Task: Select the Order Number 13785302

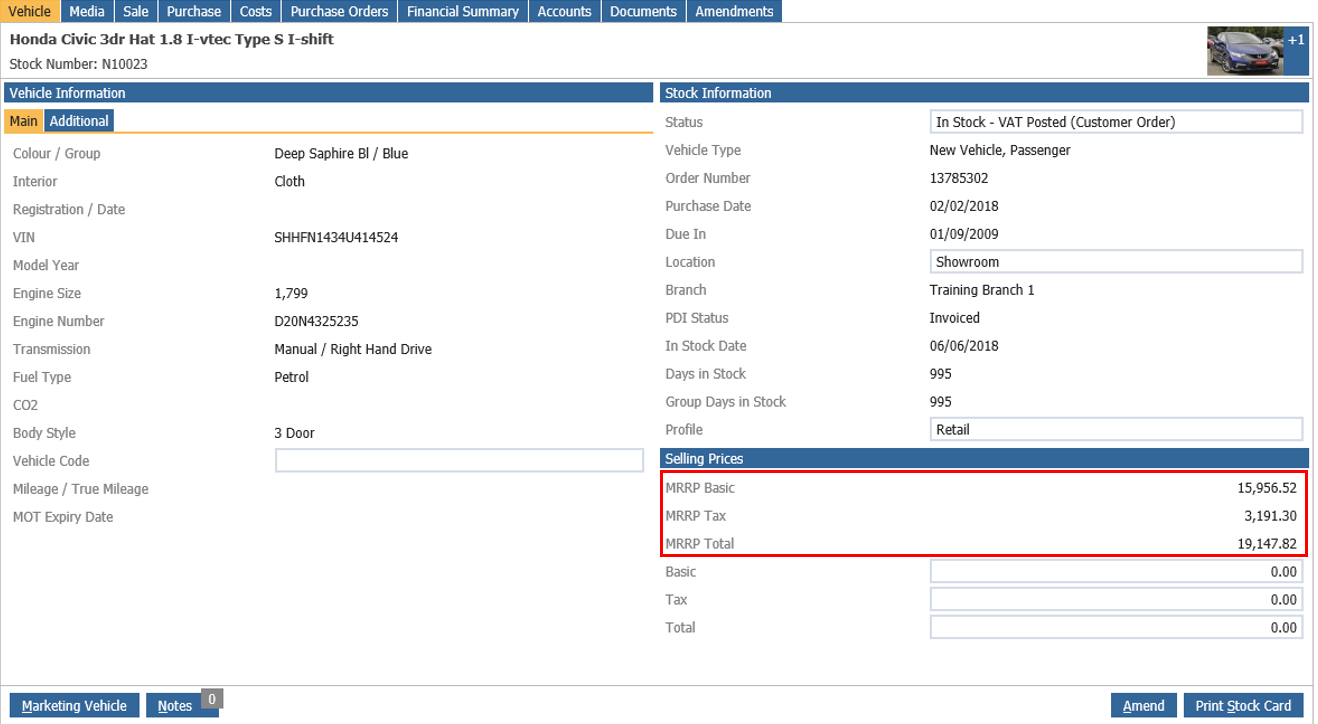Action: [x=959, y=178]
